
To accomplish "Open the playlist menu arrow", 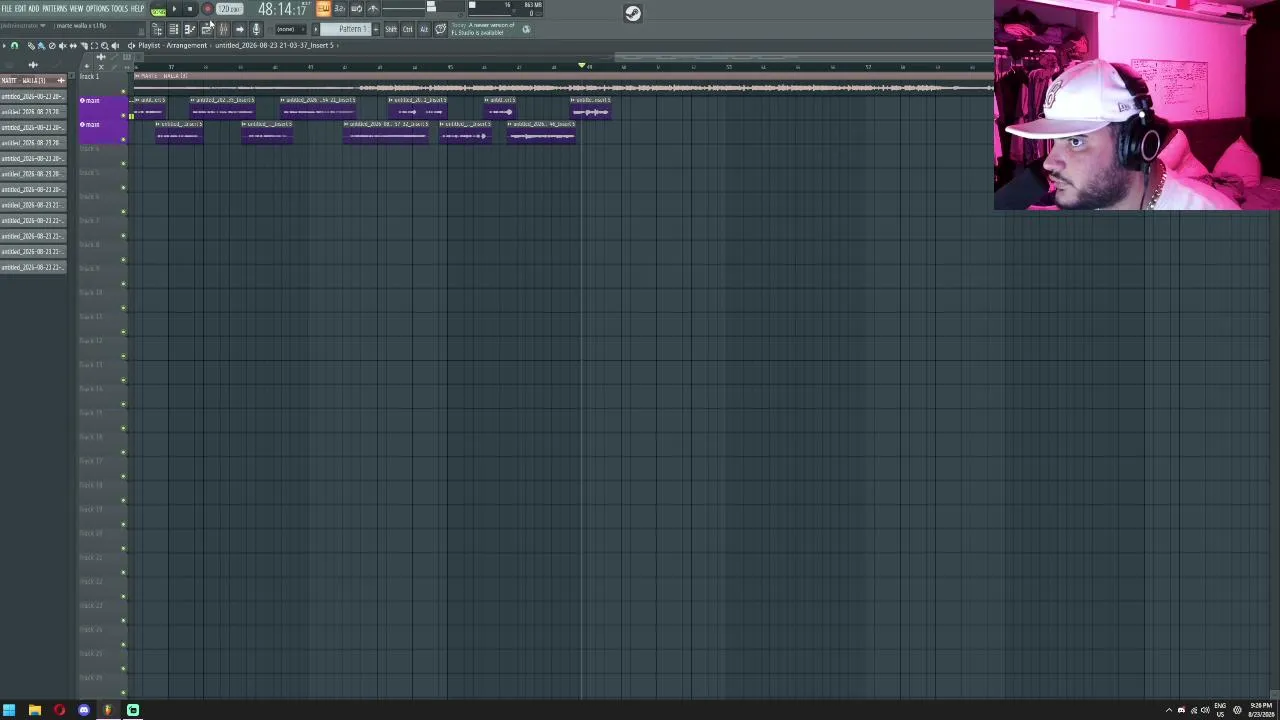I will [4, 46].
